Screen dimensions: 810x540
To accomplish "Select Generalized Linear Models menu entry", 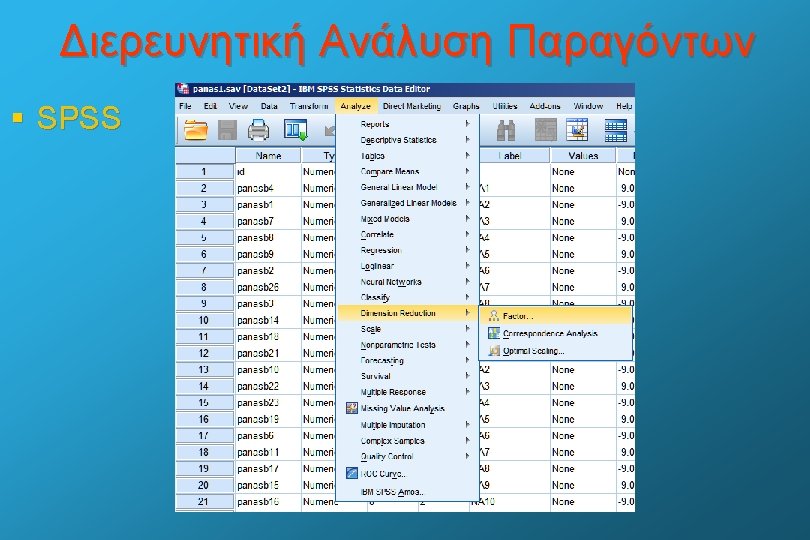I will [x=407, y=203].
